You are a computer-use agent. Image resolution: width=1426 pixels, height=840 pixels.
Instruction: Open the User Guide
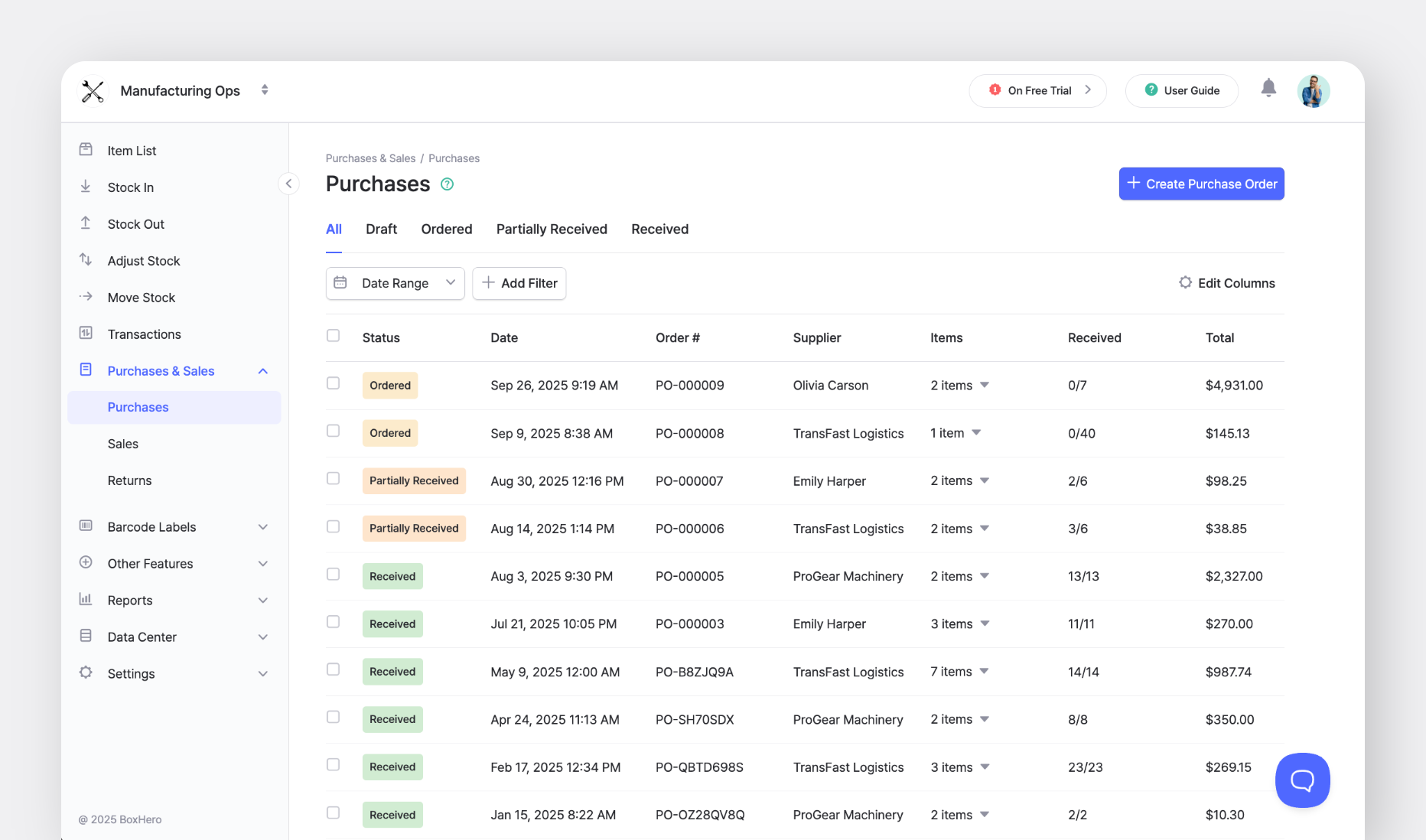coord(1181,90)
